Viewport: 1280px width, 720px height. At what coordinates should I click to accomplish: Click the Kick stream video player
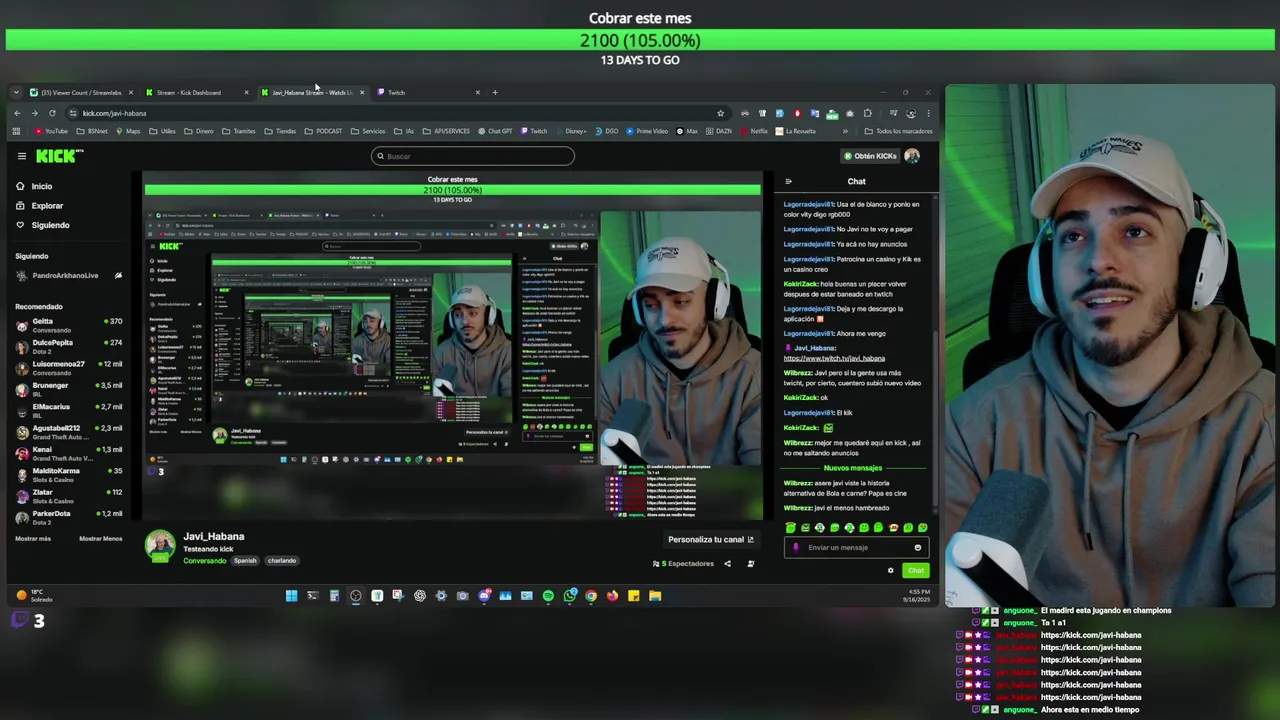(452, 347)
